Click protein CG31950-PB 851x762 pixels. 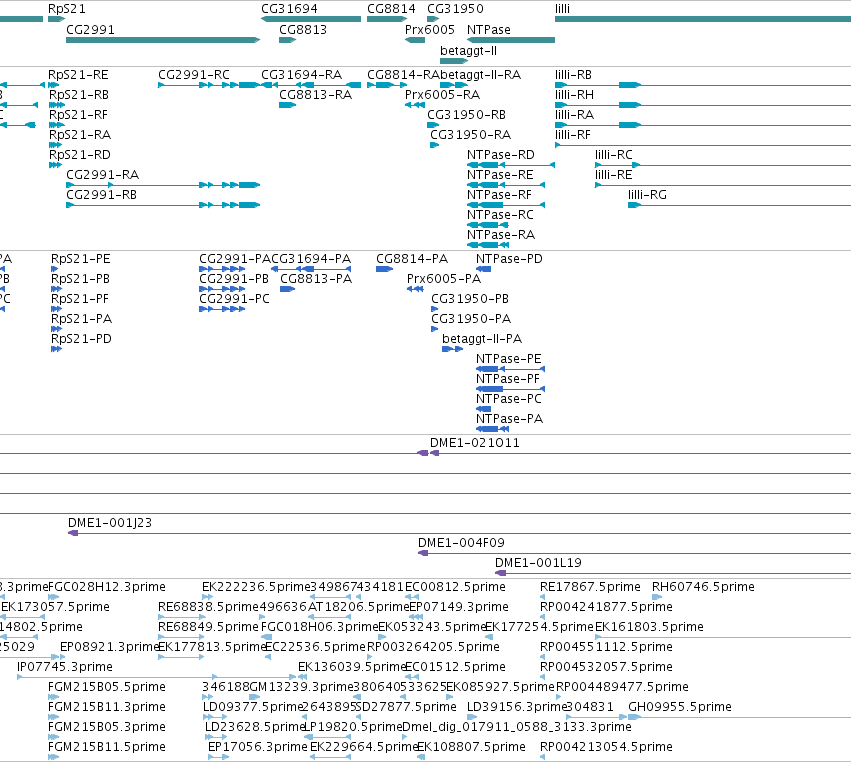point(434,309)
